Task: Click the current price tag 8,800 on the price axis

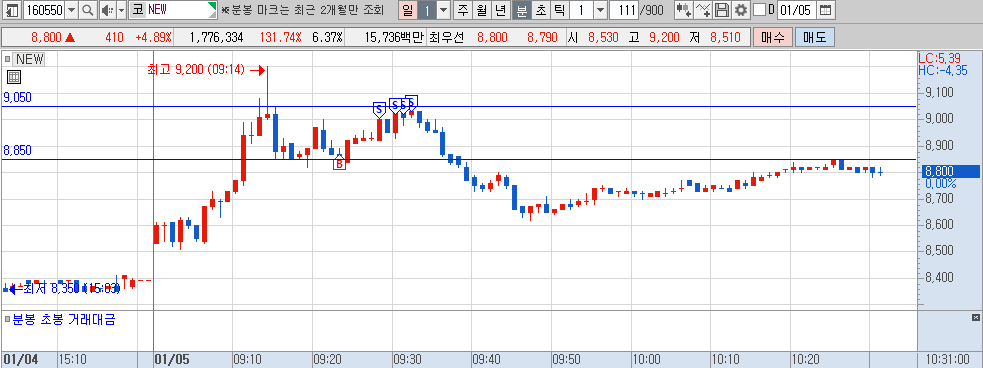Action: click(949, 171)
